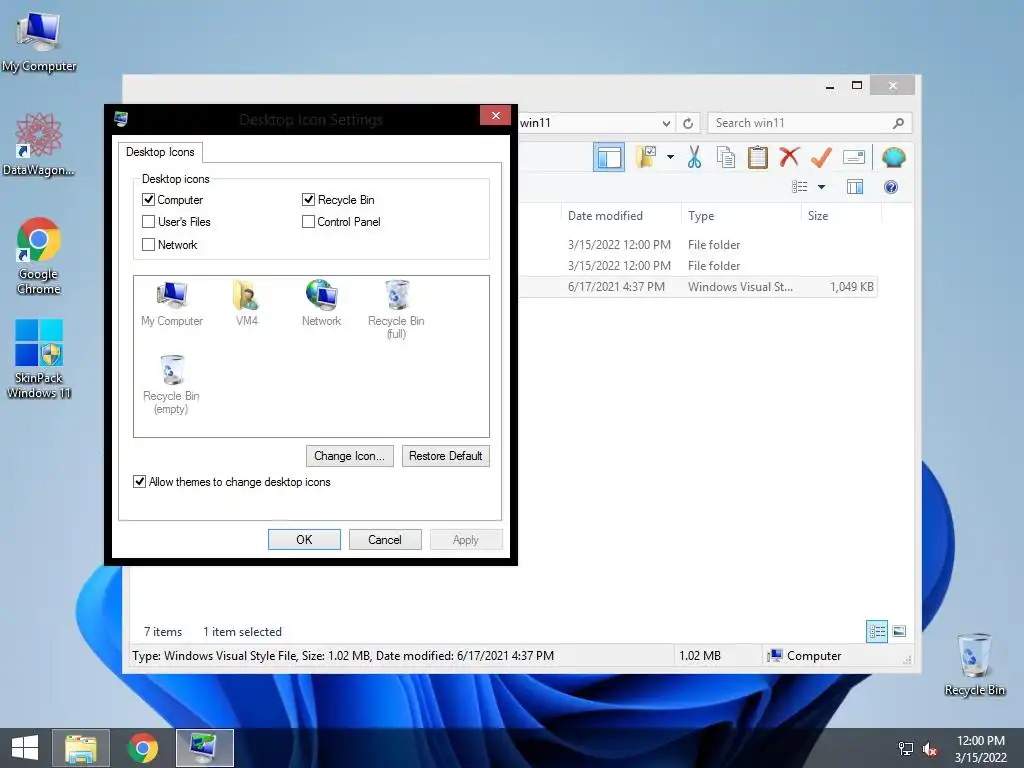The height and width of the screenshot is (768, 1024).
Task: Click the magnifier search icon
Action: pos(899,123)
